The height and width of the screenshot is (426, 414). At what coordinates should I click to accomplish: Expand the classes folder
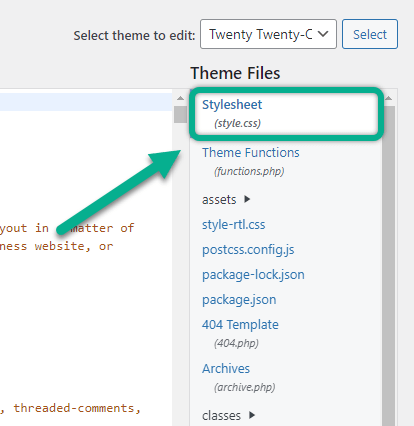[x=229, y=415]
